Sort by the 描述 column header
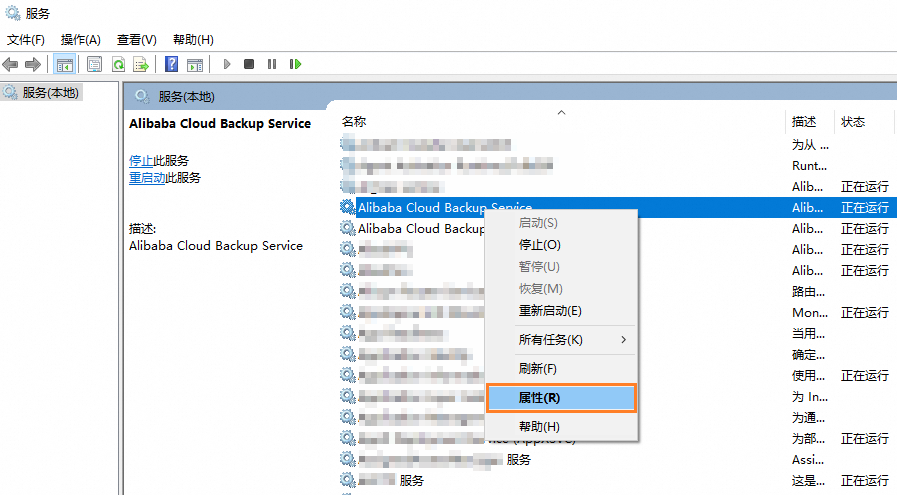The image size is (897, 495). pos(804,121)
